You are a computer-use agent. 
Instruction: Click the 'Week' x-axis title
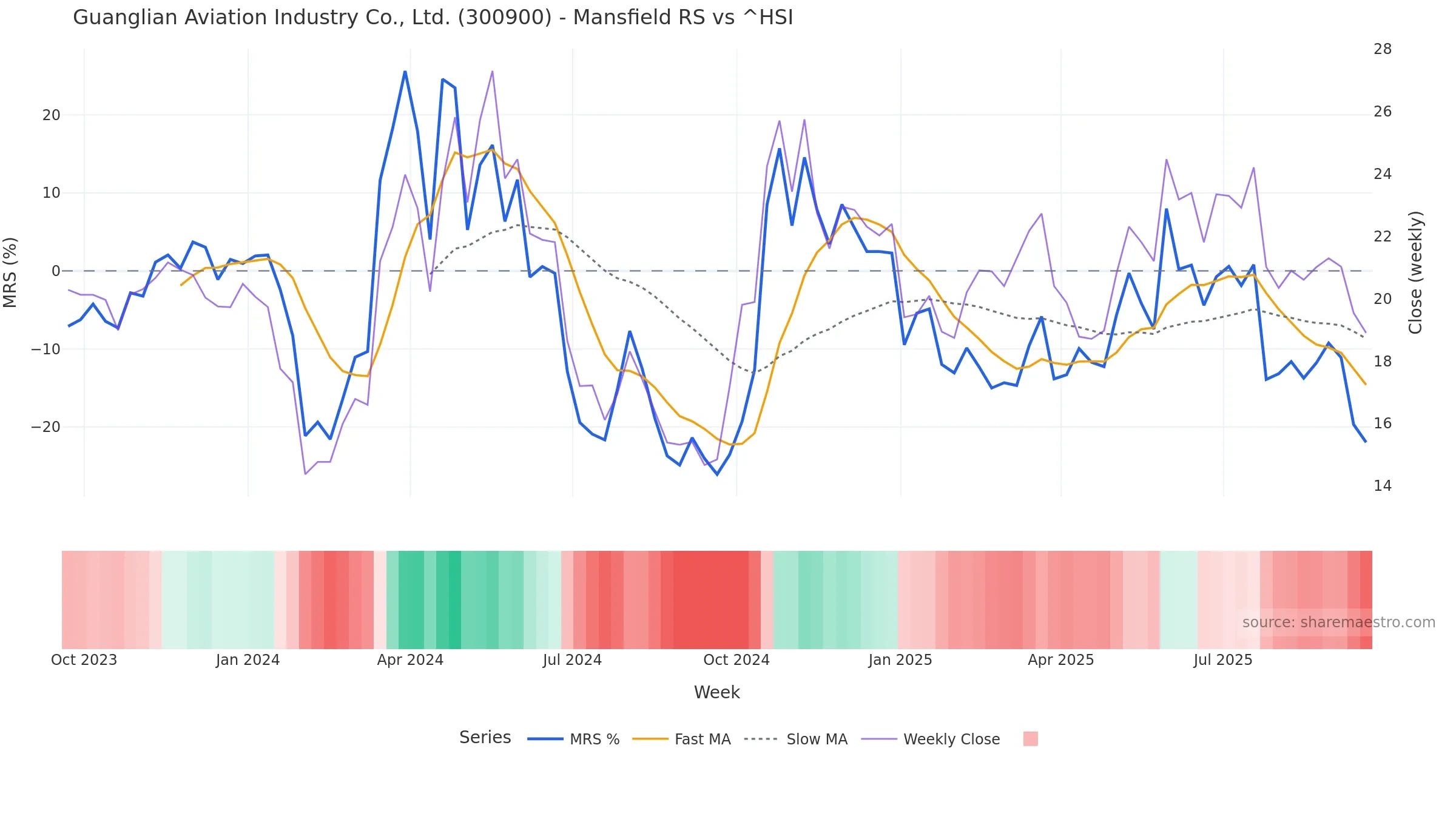point(717,693)
